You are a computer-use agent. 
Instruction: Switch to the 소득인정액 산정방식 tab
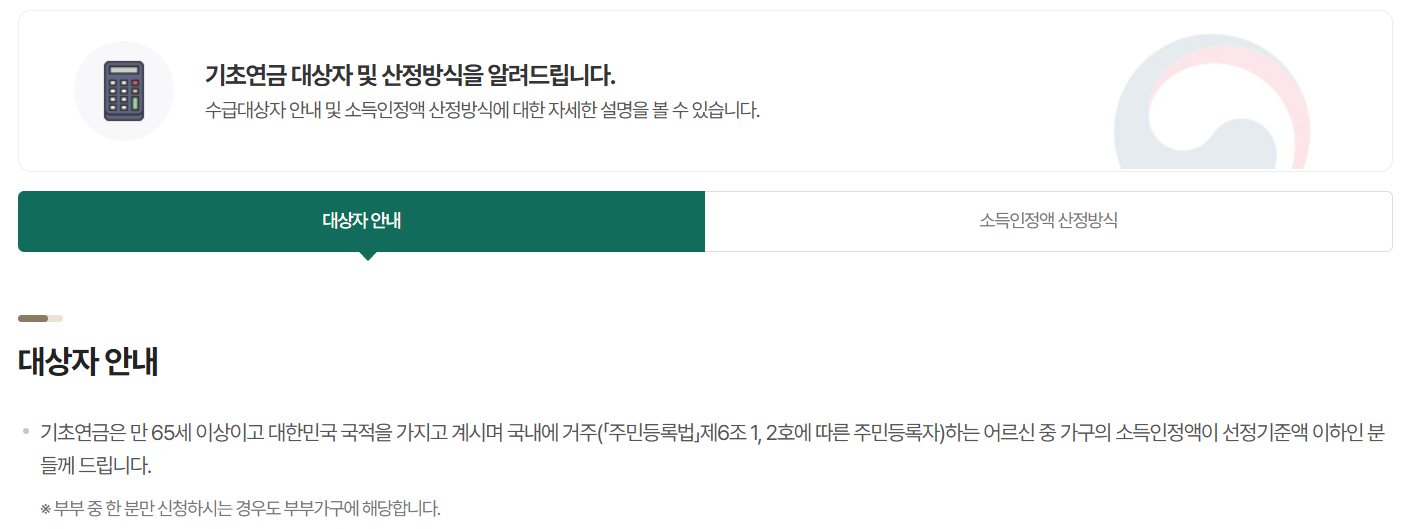click(x=1049, y=221)
